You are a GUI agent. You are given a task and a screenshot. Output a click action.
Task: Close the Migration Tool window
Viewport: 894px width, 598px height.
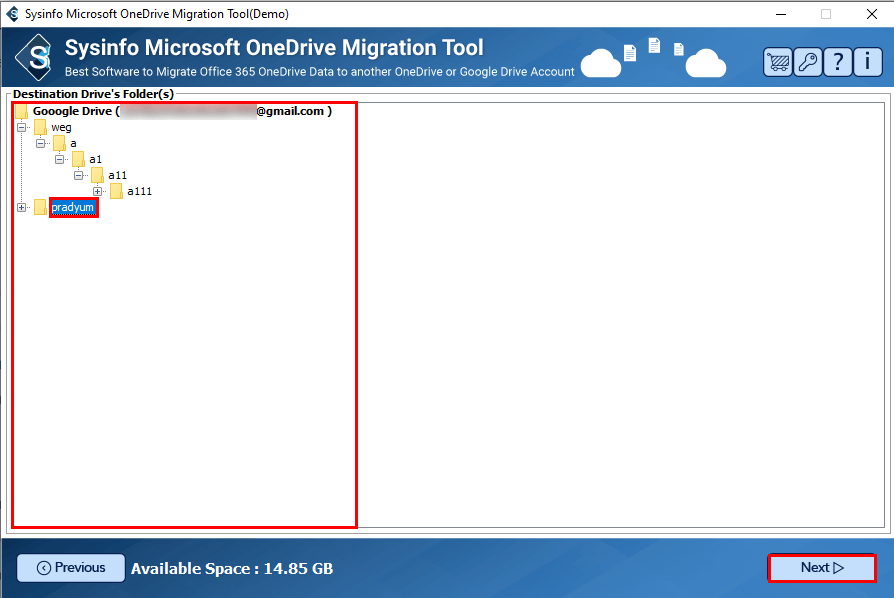872,14
